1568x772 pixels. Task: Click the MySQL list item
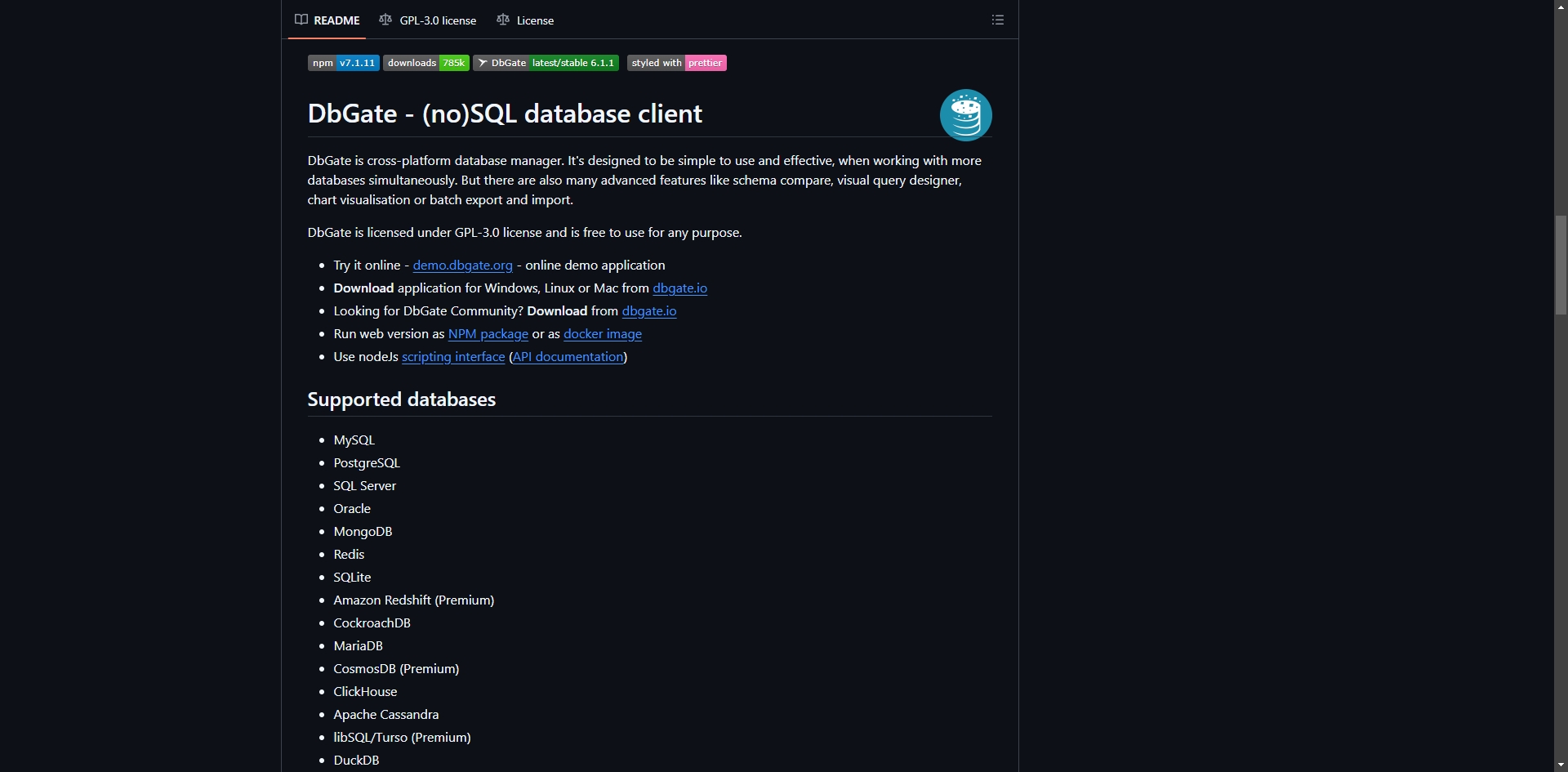354,440
